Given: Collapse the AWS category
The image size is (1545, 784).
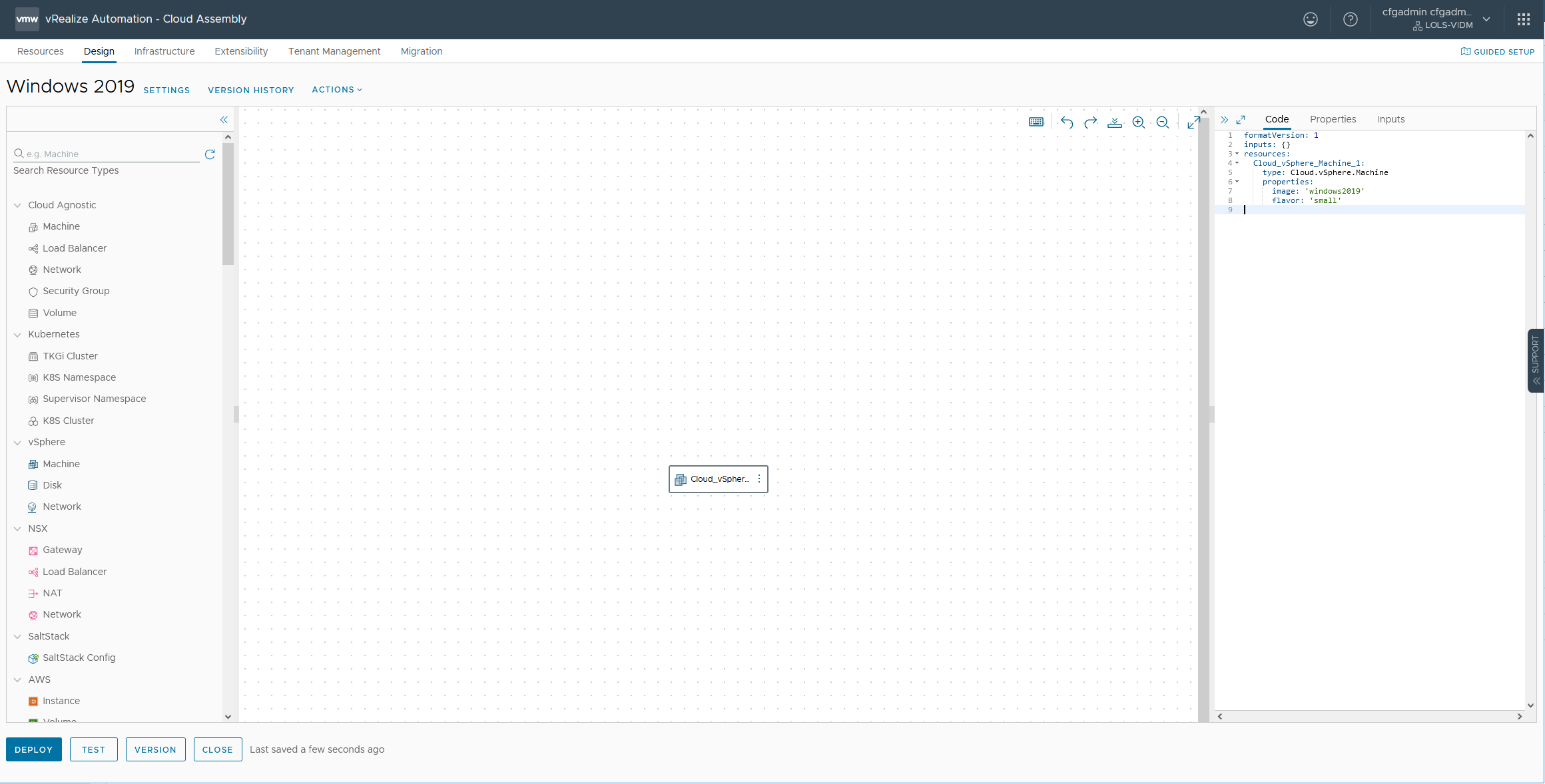Looking at the screenshot, I should click(17, 680).
